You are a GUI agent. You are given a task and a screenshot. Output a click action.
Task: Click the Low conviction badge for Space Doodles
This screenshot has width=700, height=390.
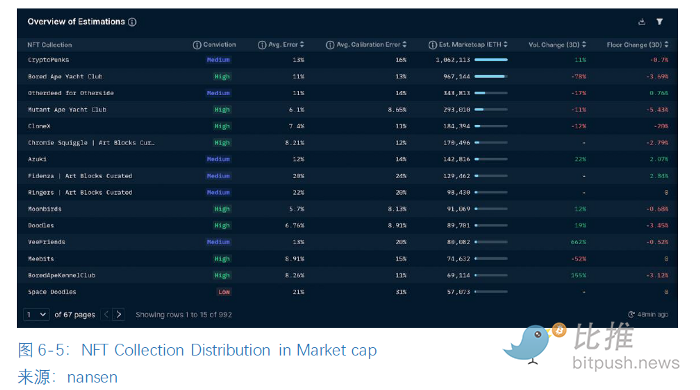pos(224,292)
